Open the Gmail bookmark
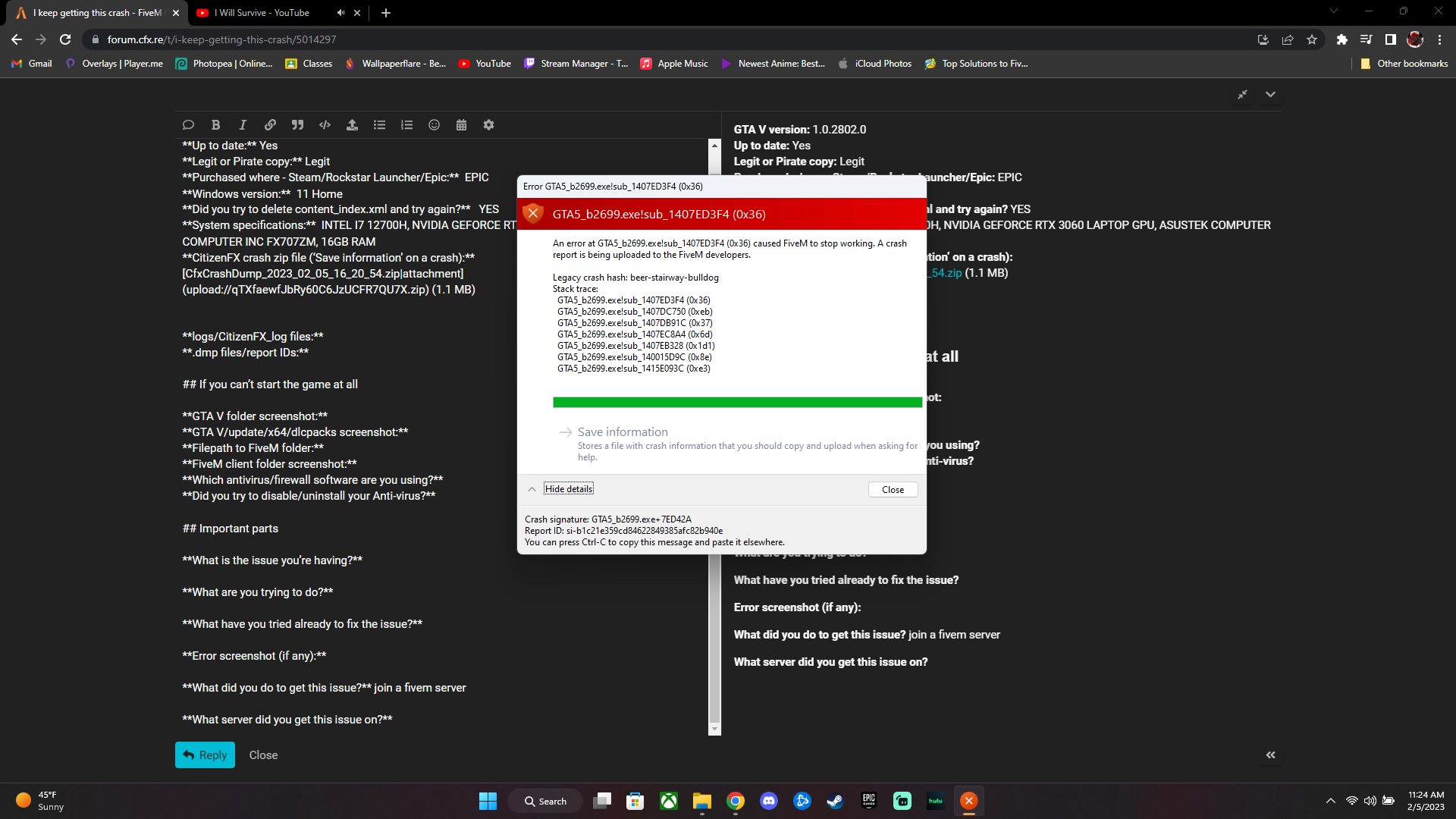The height and width of the screenshot is (819, 1456). point(32,64)
